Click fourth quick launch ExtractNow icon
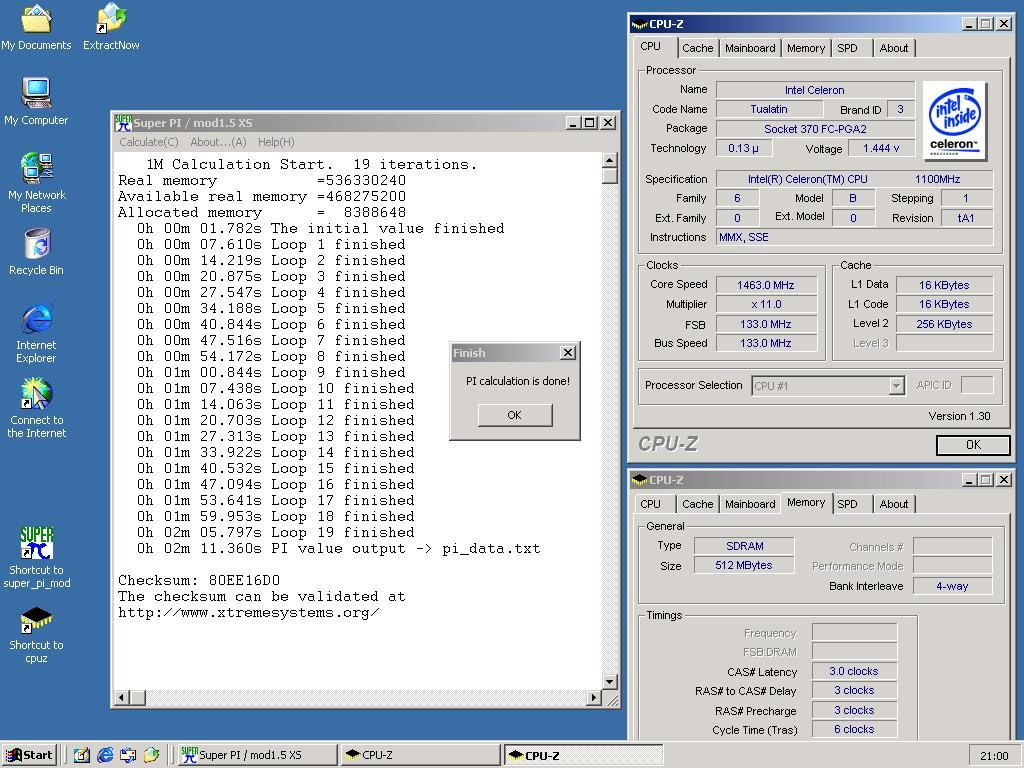Screen dimensions: 1024x768 point(151,755)
